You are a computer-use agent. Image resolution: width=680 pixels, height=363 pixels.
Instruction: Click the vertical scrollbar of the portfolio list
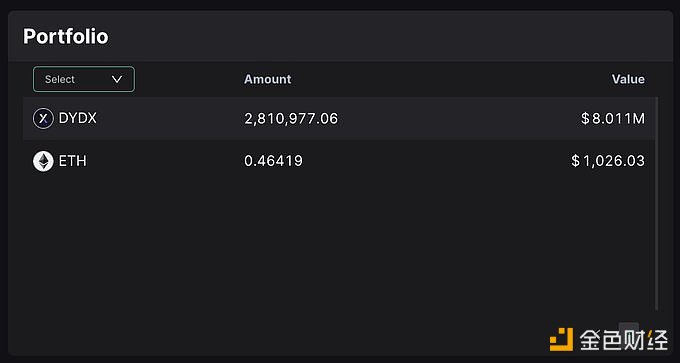point(657,204)
